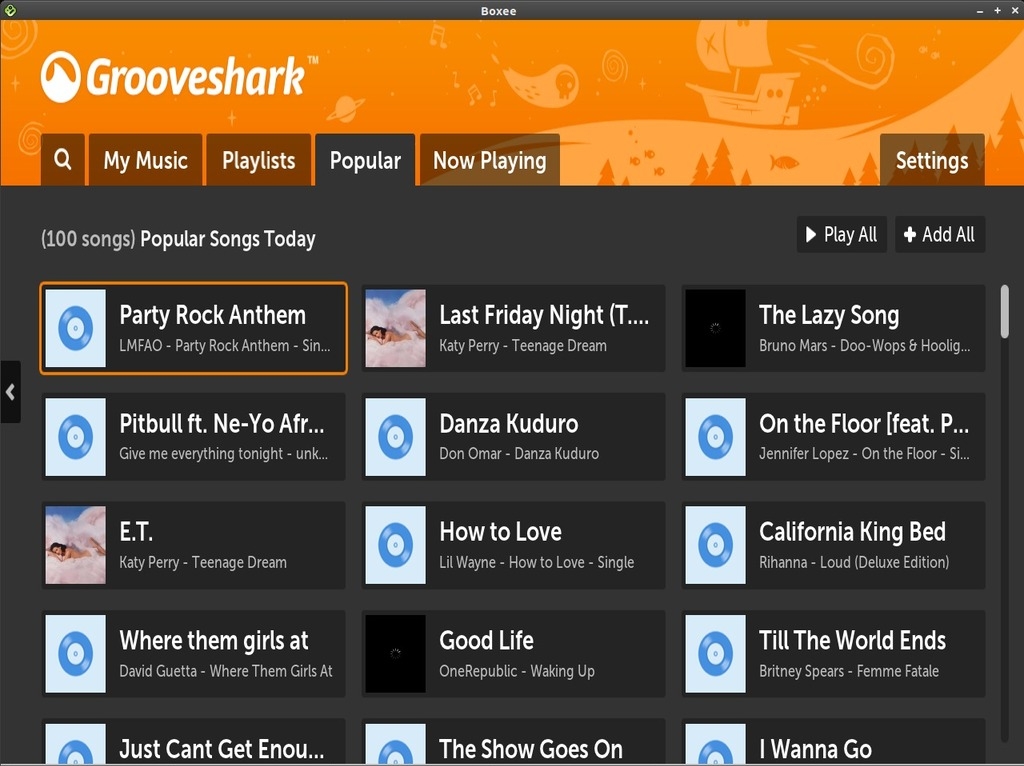The width and height of the screenshot is (1024, 766).
Task: Click the disc icon for Party Rock Anthem
Action: point(76,328)
